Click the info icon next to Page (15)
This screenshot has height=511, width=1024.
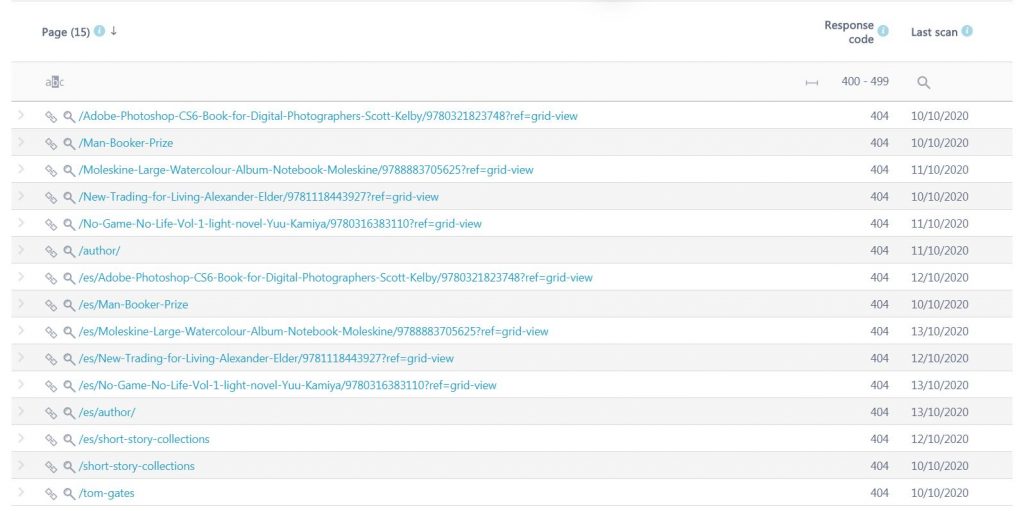coord(99,31)
